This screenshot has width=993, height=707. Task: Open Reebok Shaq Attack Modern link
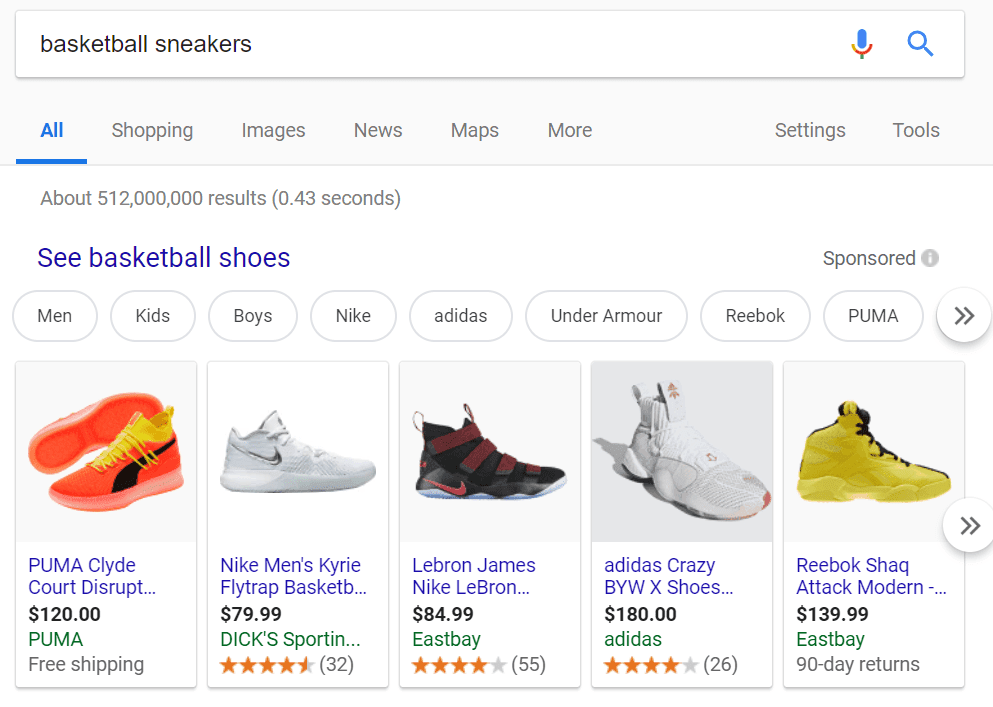(x=871, y=576)
